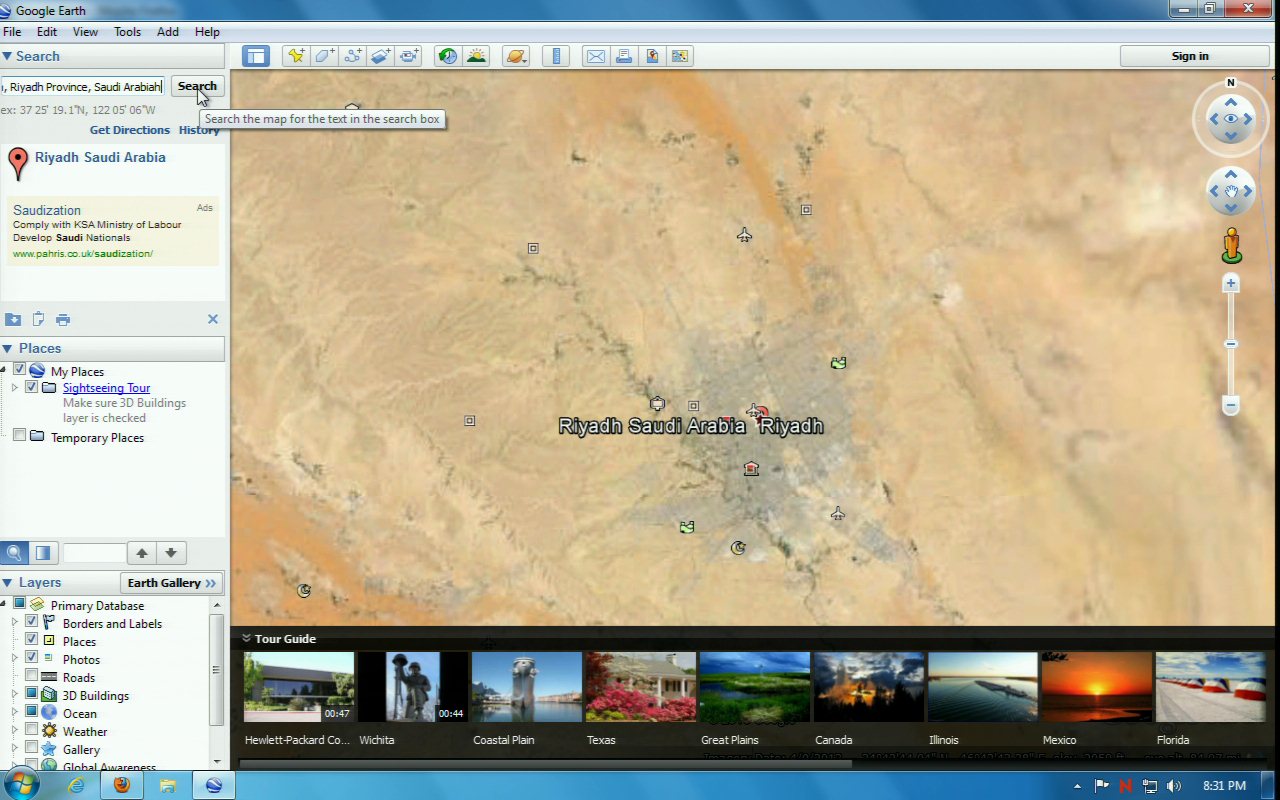Image resolution: width=1280 pixels, height=800 pixels.
Task: Select the Add Polygon tool
Action: pos(324,56)
